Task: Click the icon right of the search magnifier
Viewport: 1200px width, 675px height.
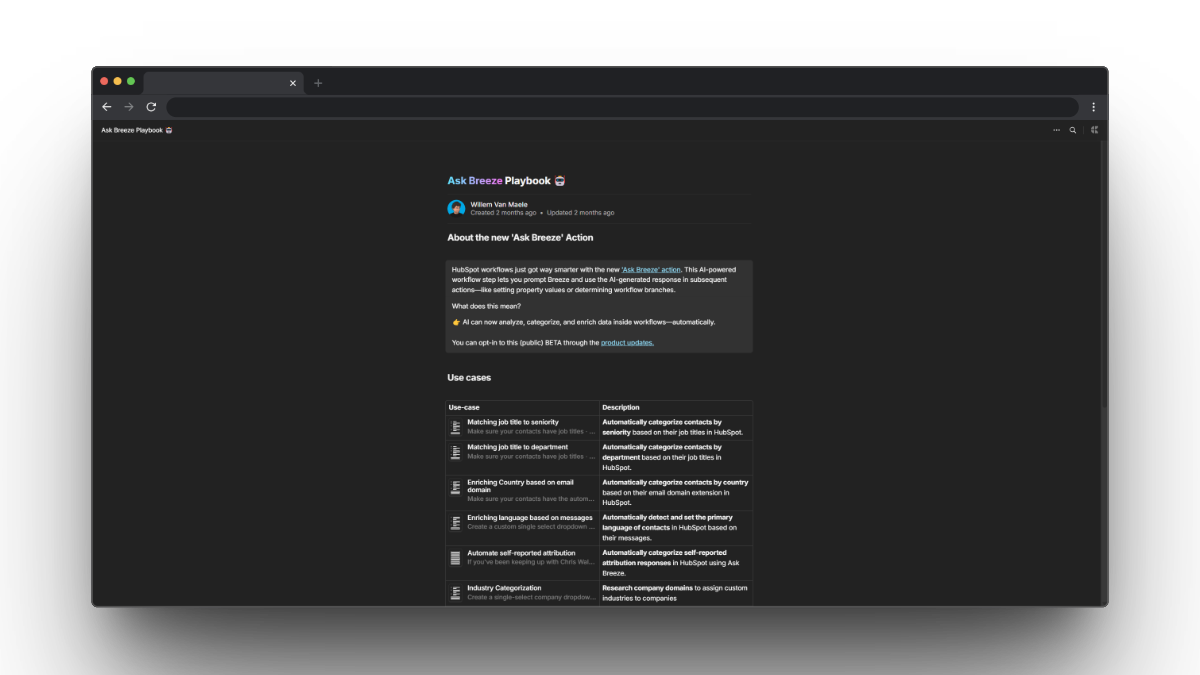Action: click(x=1094, y=130)
